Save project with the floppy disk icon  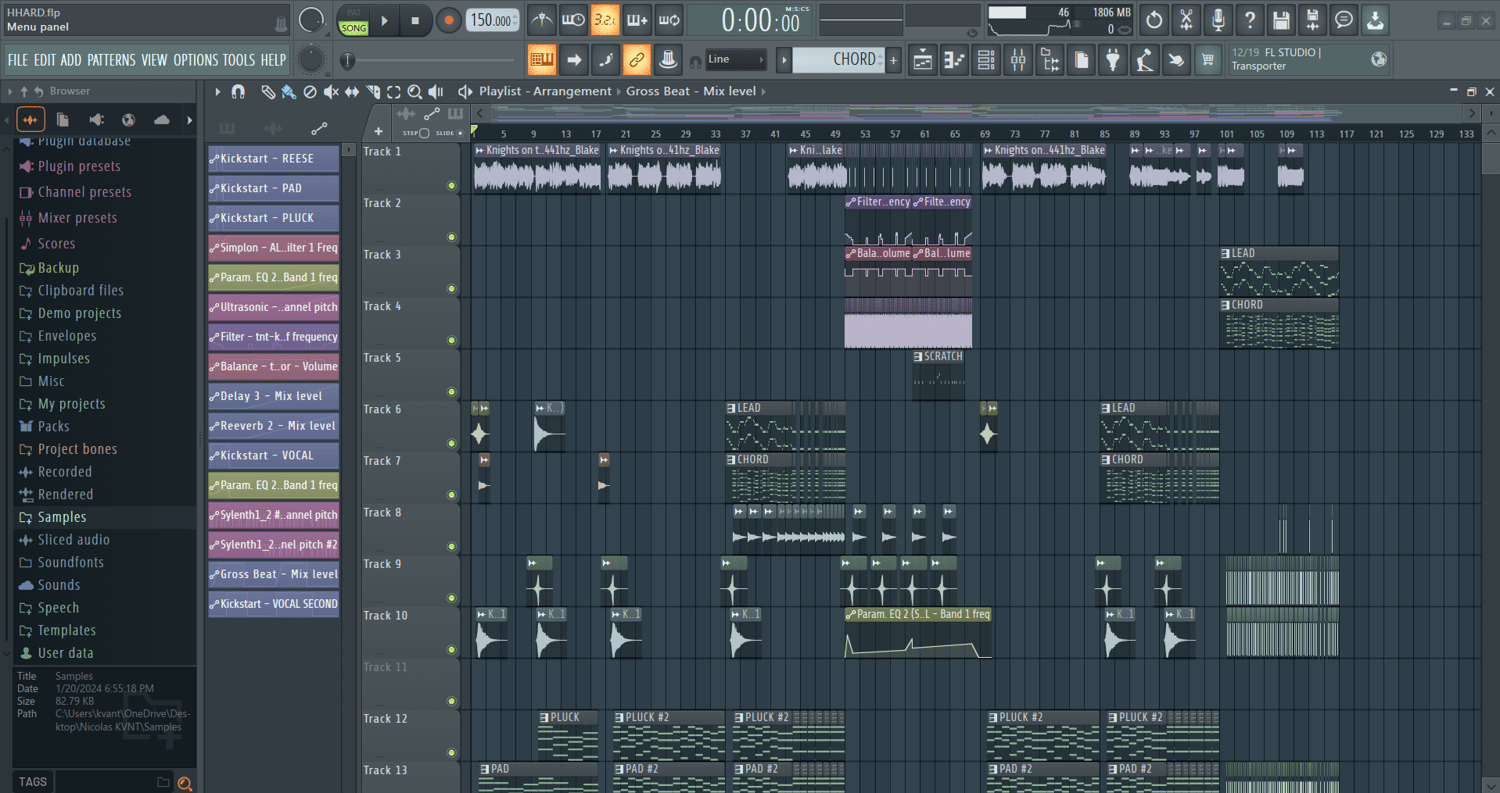(1281, 19)
